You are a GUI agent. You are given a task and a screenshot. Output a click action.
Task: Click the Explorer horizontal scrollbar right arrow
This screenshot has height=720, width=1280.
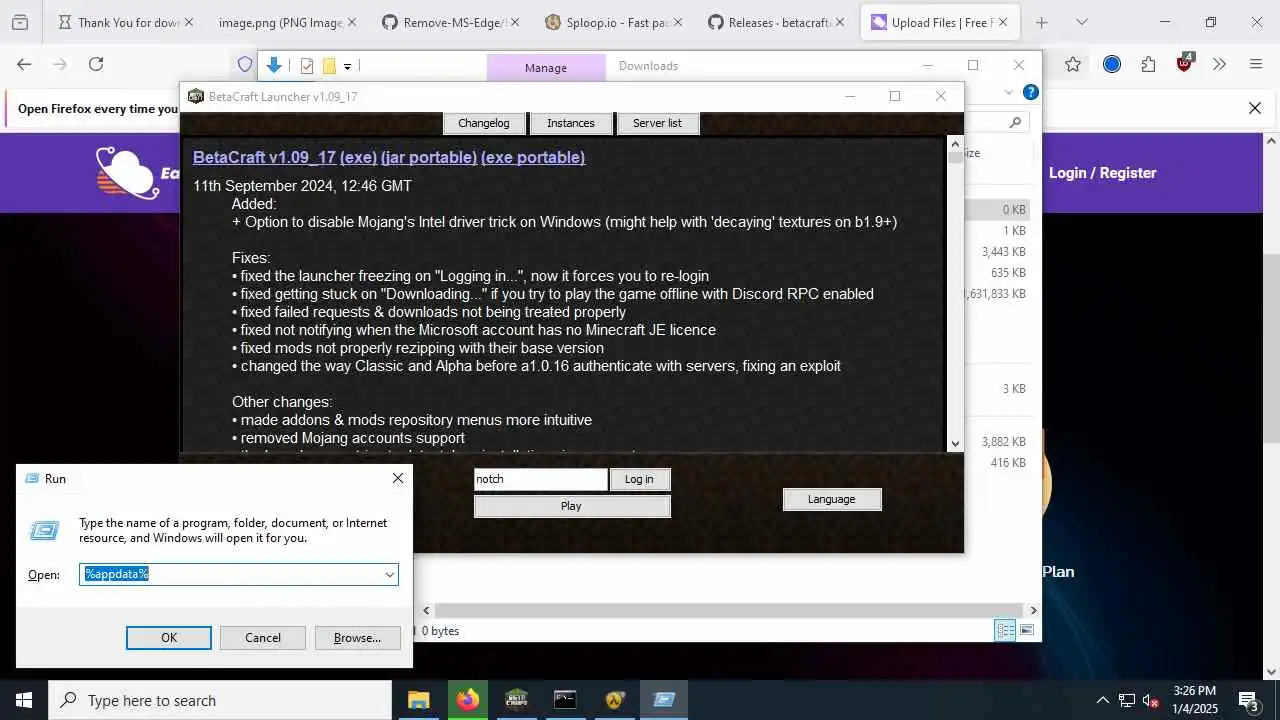tap(1033, 610)
